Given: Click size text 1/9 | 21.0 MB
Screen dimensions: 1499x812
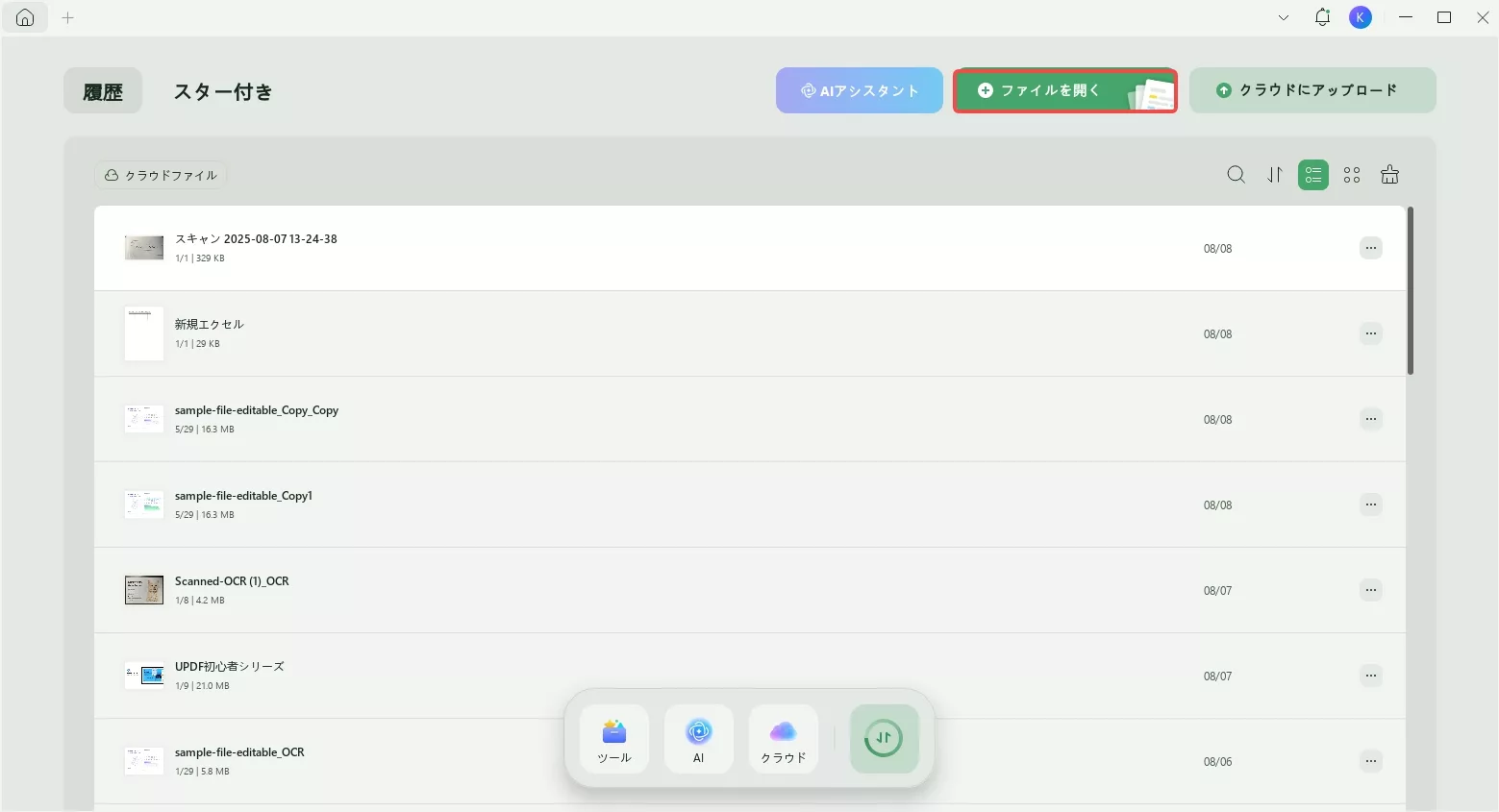Looking at the screenshot, I should pos(202,686).
